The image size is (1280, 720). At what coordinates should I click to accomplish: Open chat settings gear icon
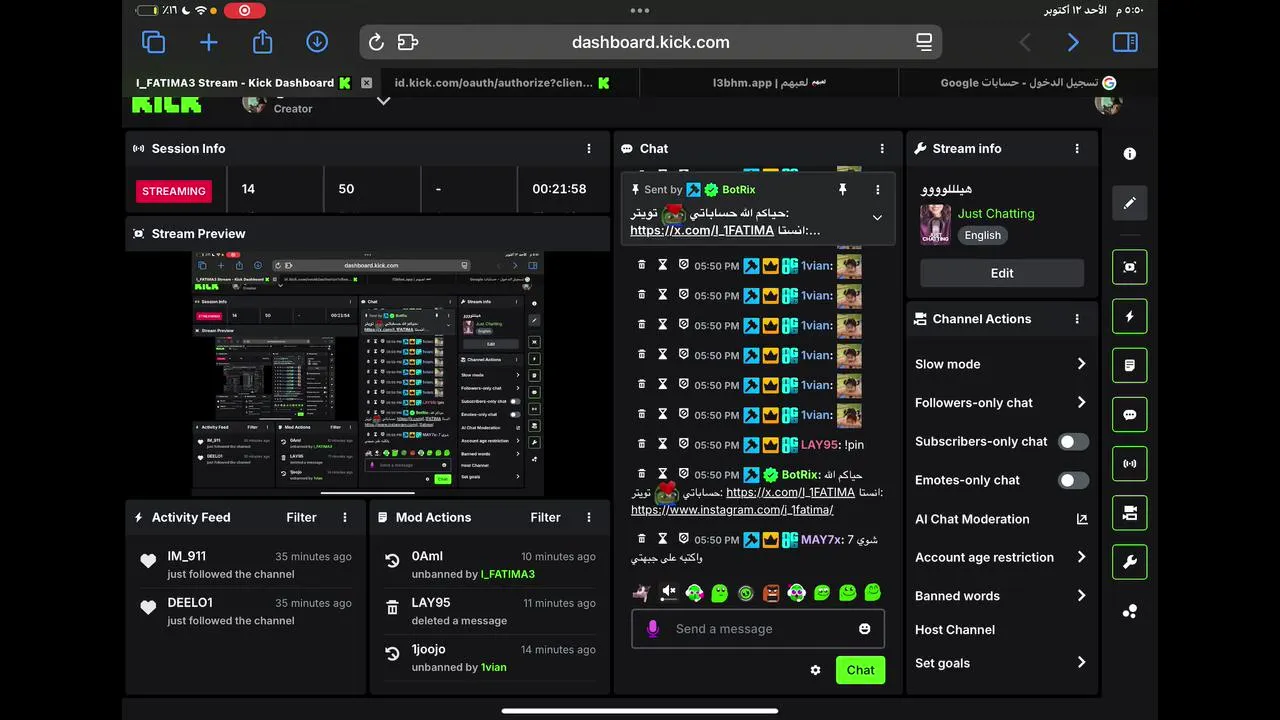815,670
